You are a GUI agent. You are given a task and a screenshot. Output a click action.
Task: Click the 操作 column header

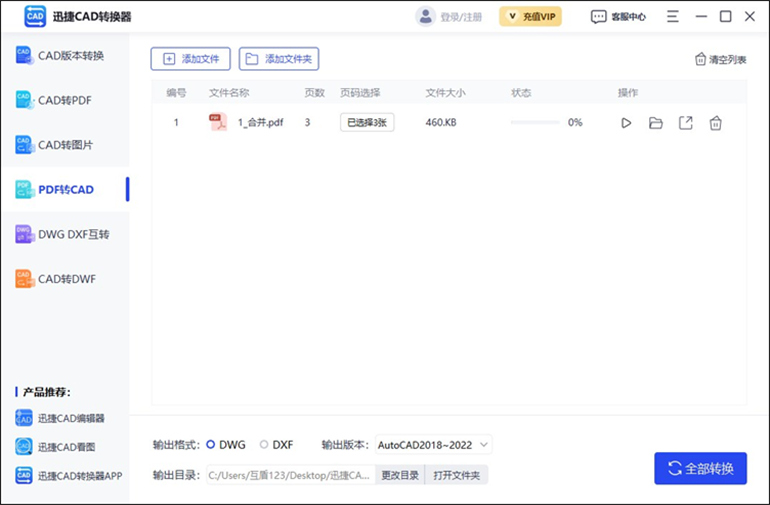(628, 93)
